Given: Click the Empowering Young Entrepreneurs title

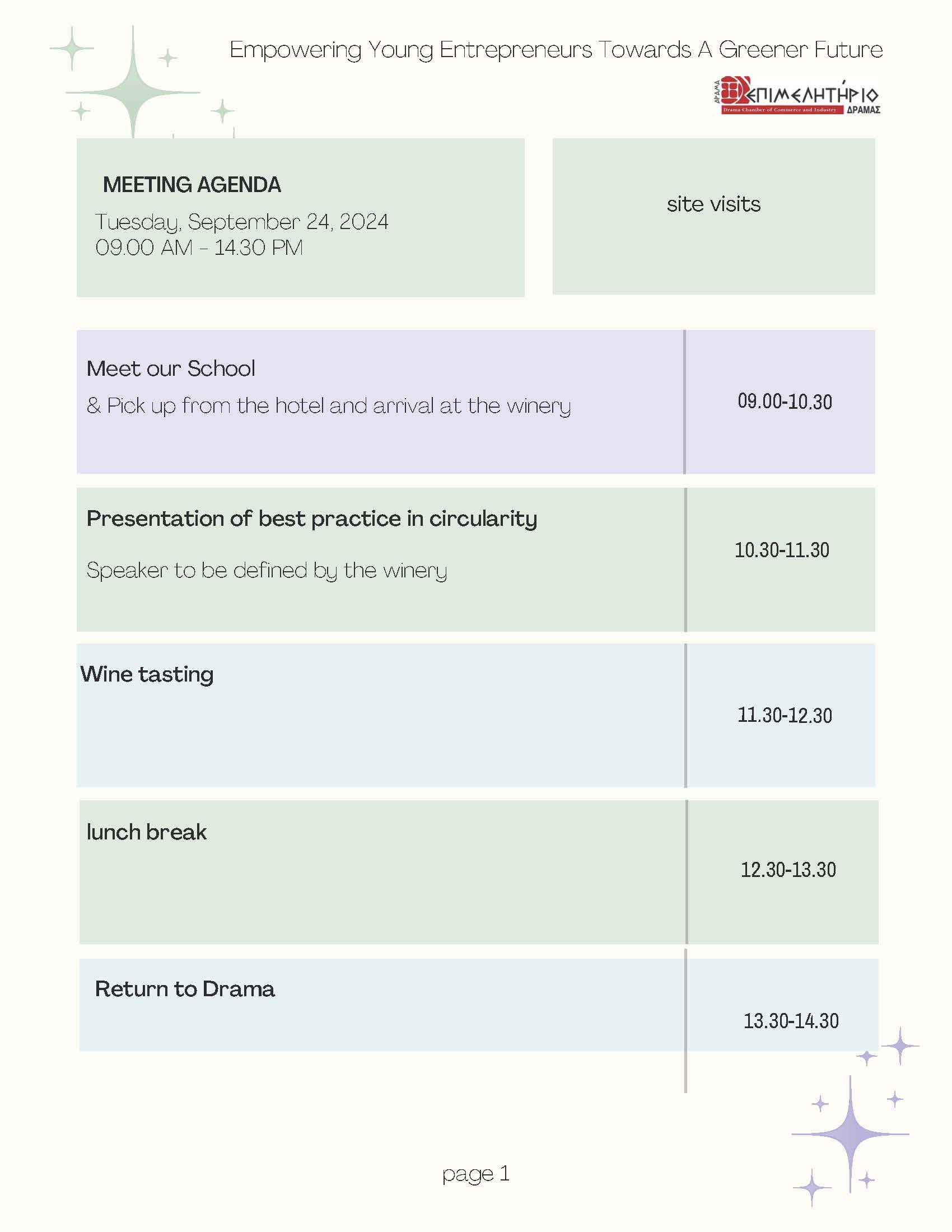Looking at the screenshot, I should click(556, 50).
